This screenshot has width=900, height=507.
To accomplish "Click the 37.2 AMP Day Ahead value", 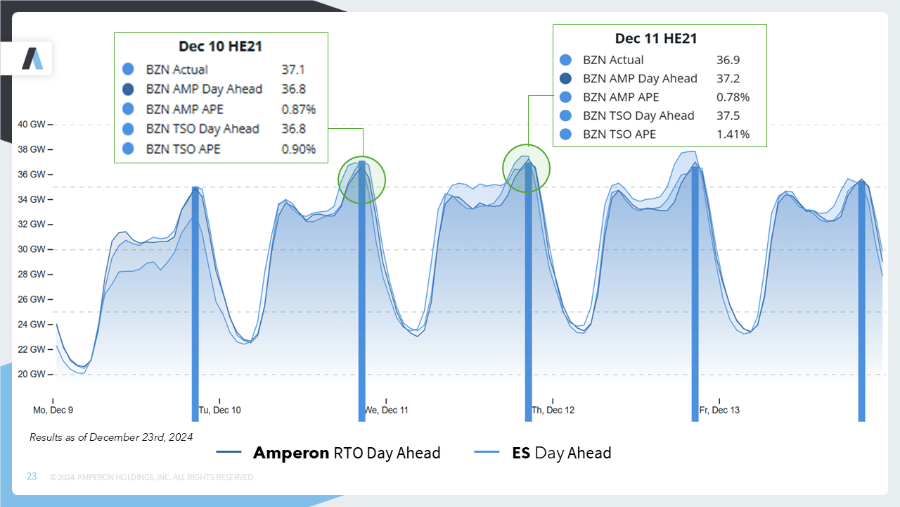I will pos(728,79).
